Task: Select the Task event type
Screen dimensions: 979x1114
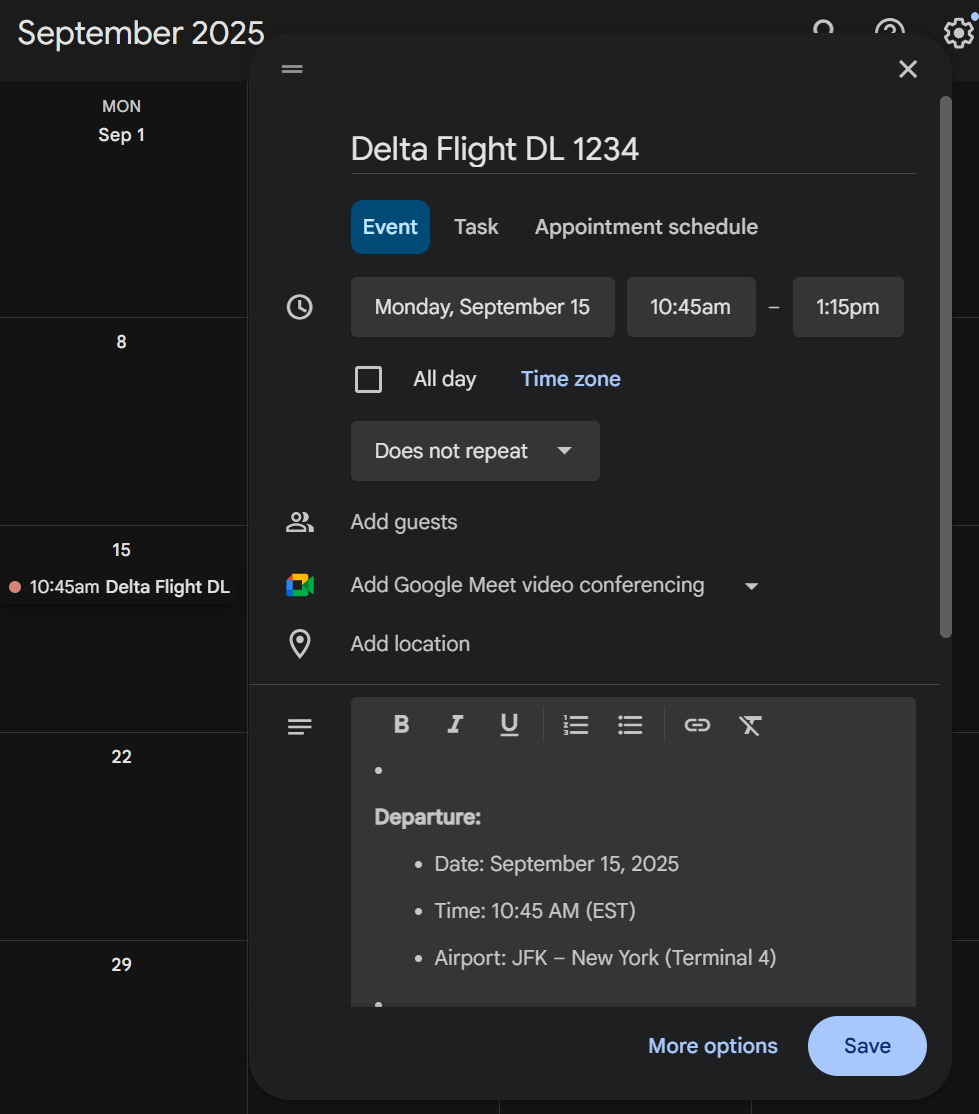Action: click(x=476, y=227)
